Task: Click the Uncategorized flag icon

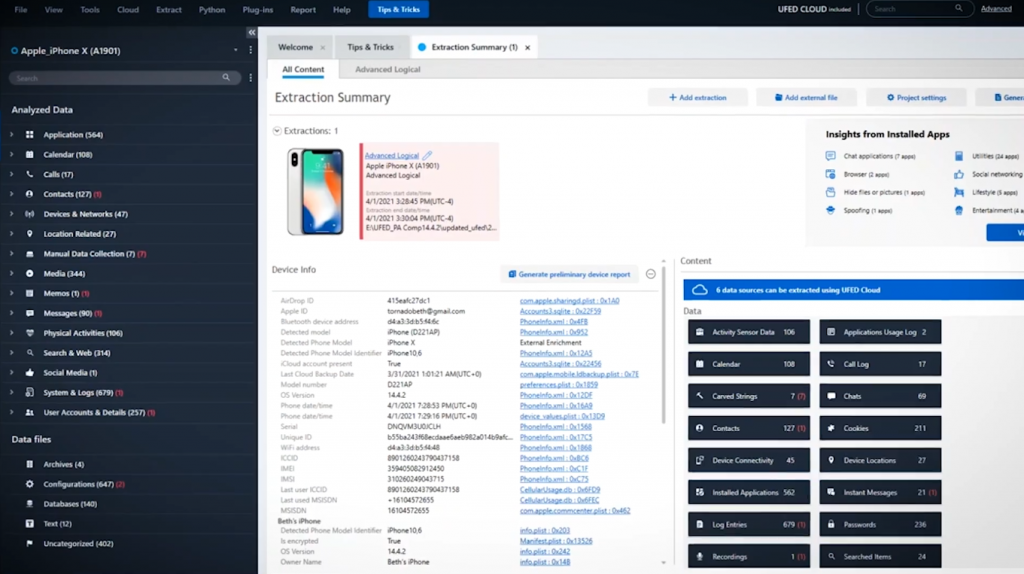Action: [x=29, y=543]
